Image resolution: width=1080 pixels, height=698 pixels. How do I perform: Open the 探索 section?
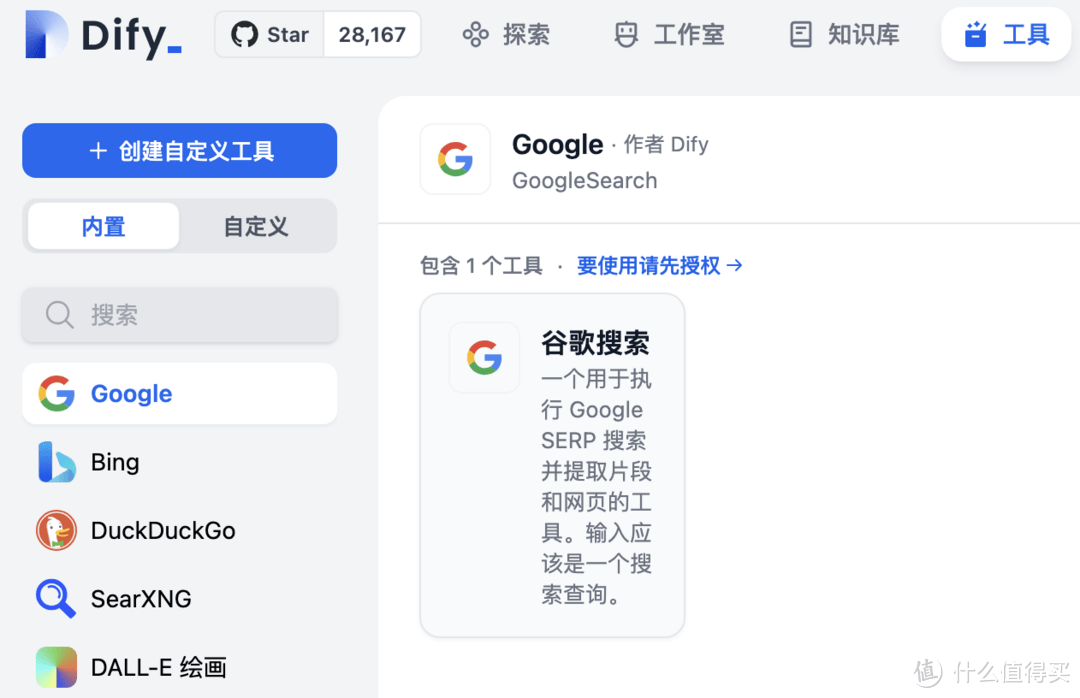505,34
